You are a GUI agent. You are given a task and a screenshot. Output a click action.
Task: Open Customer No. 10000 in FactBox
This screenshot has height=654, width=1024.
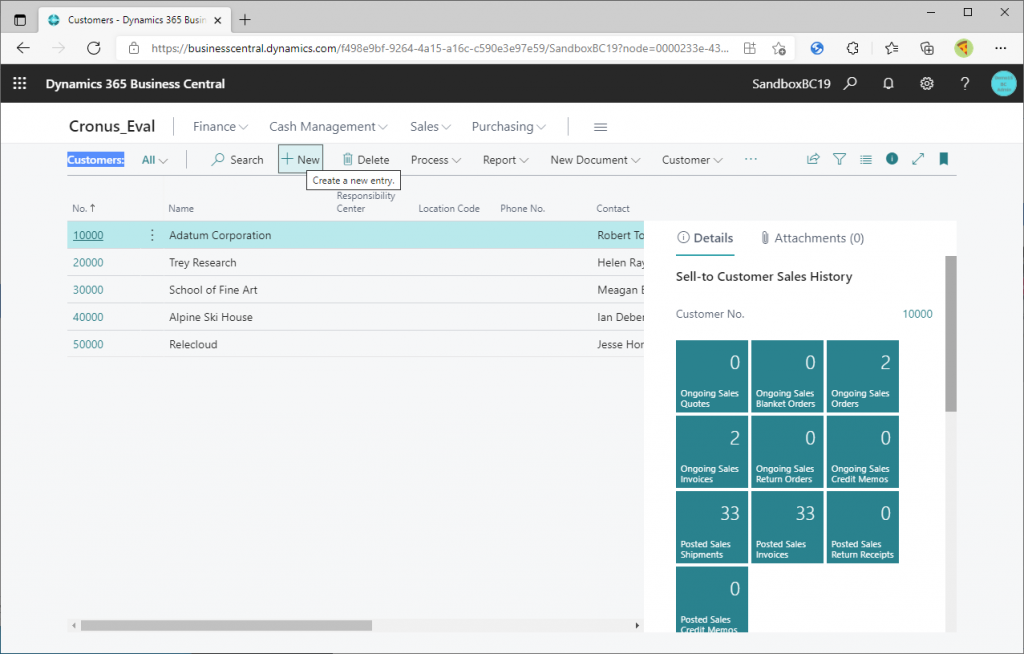[918, 314]
